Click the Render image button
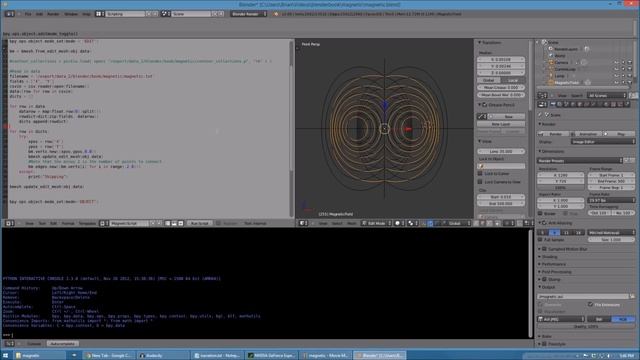Viewport: 640px width, 360px height. coord(553,134)
